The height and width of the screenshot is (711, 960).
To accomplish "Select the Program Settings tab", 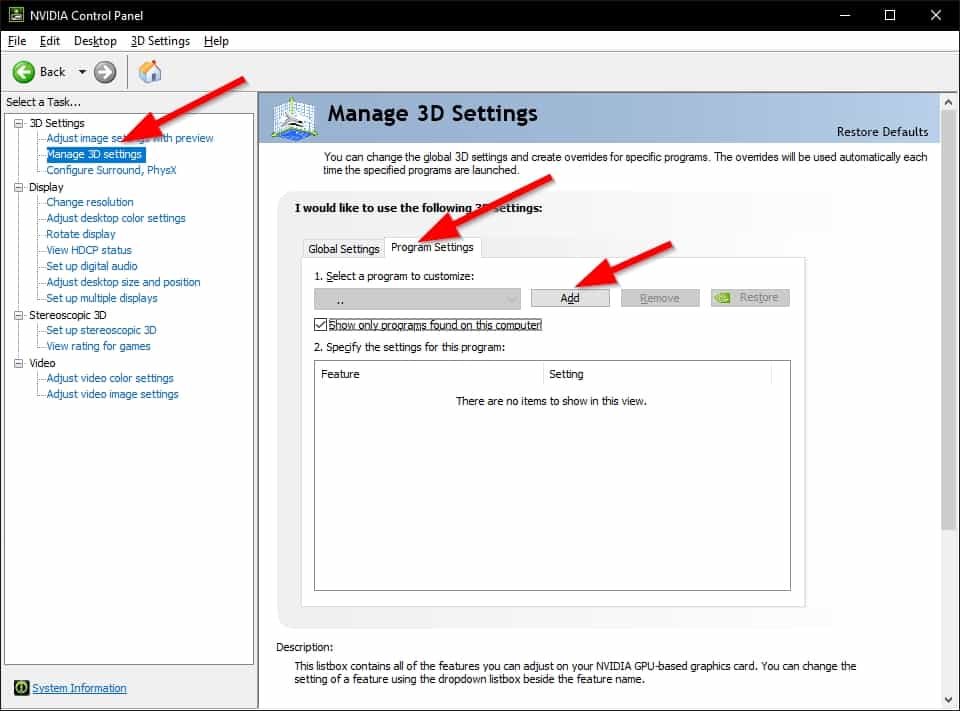I will pyautogui.click(x=432, y=247).
